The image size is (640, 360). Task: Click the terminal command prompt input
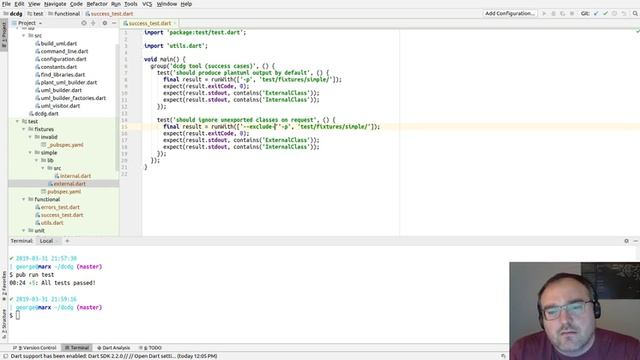pyautogui.click(x=18, y=315)
